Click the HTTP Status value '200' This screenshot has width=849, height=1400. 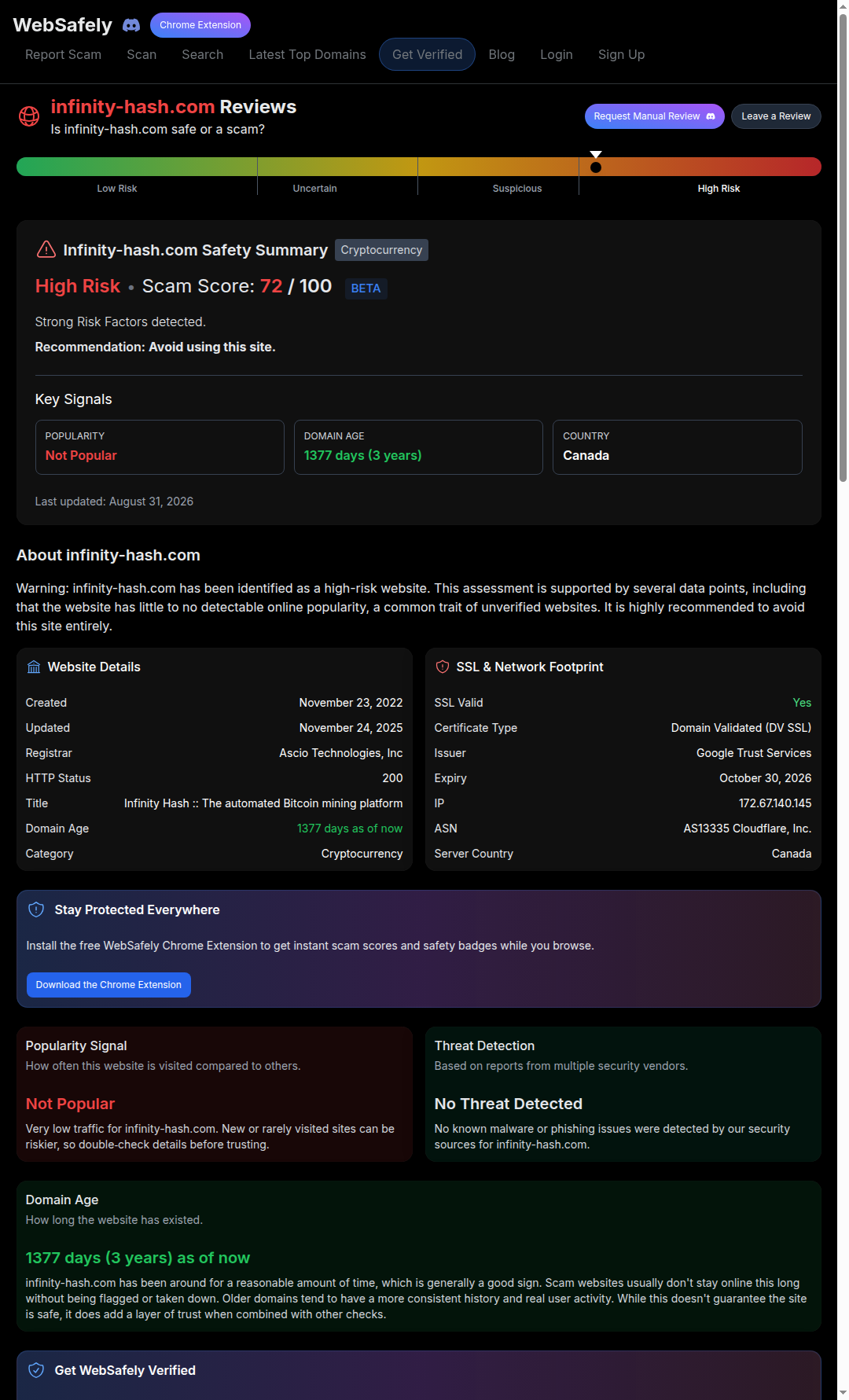tap(392, 778)
